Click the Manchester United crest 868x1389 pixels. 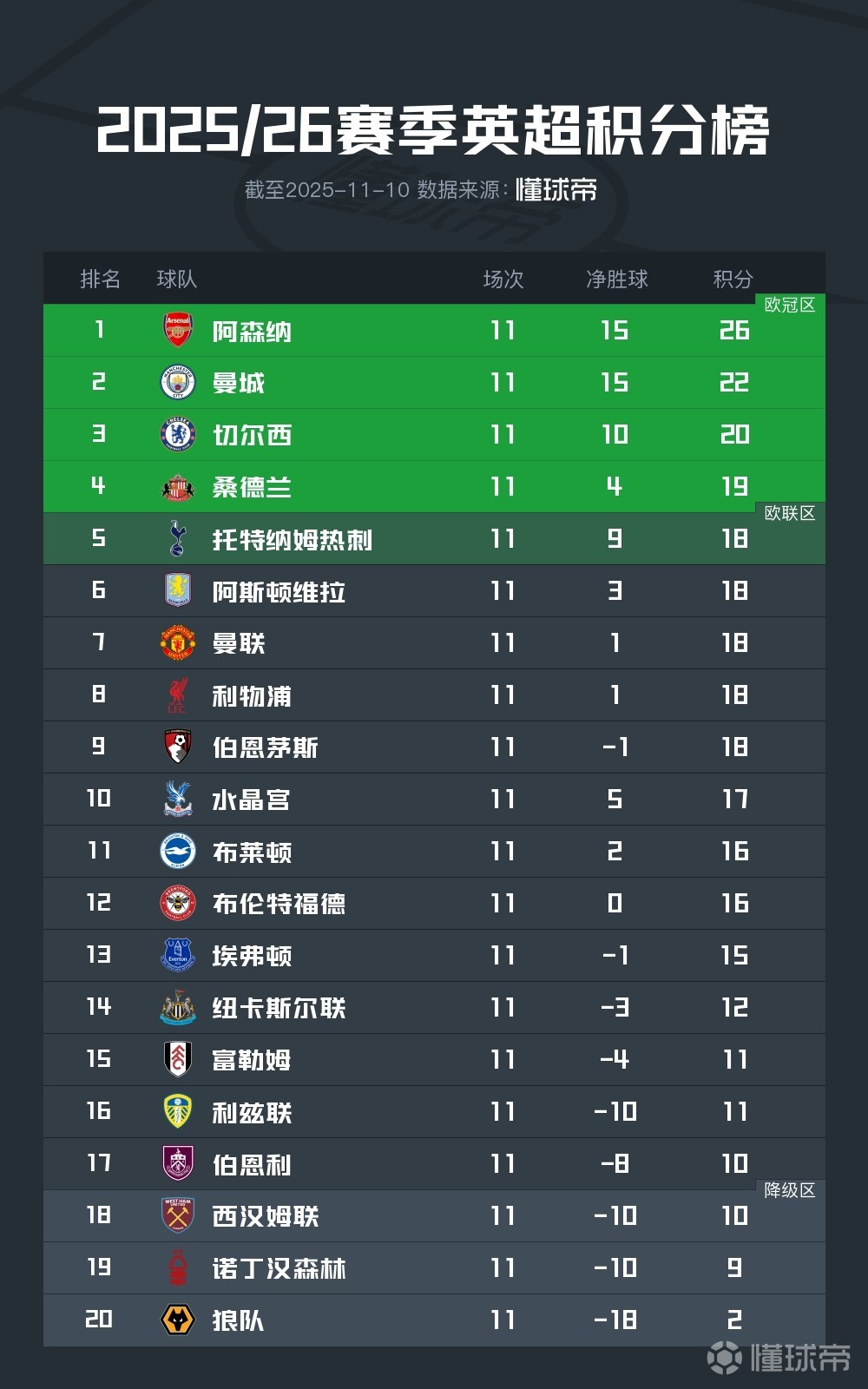pyautogui.click(x=178, y=642)
